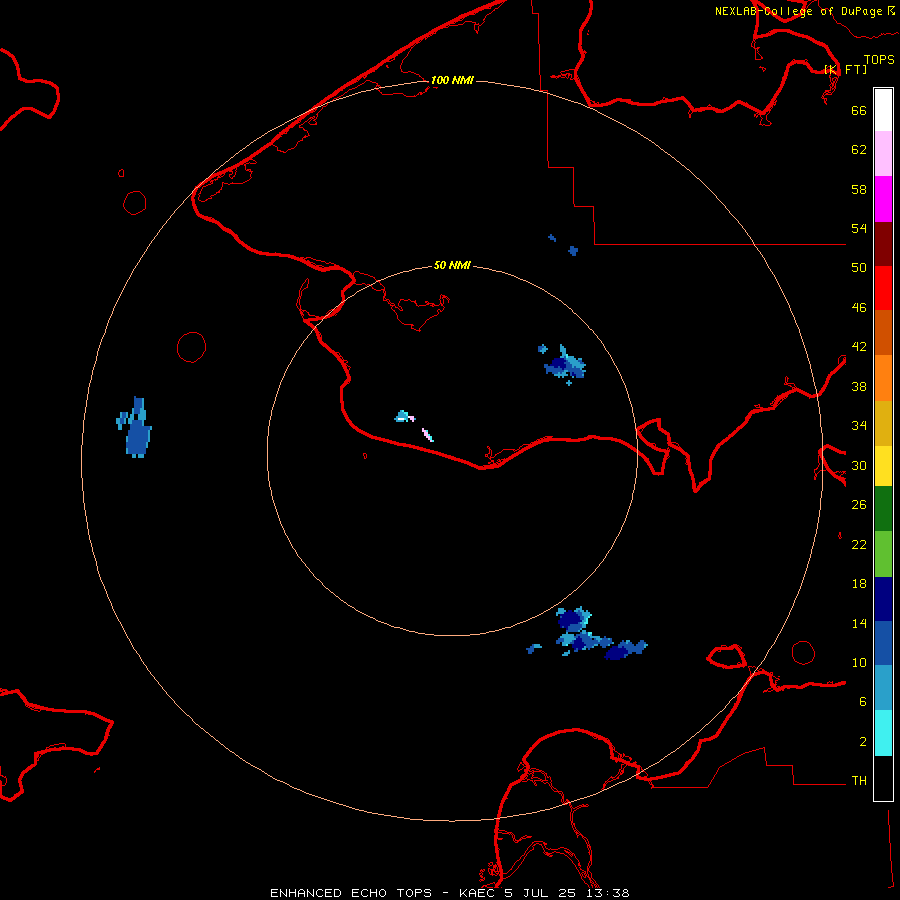Viewport: 900px width, 900px height.
Task: Click the white color swatch above 66
Action: (x=883, y=110)
